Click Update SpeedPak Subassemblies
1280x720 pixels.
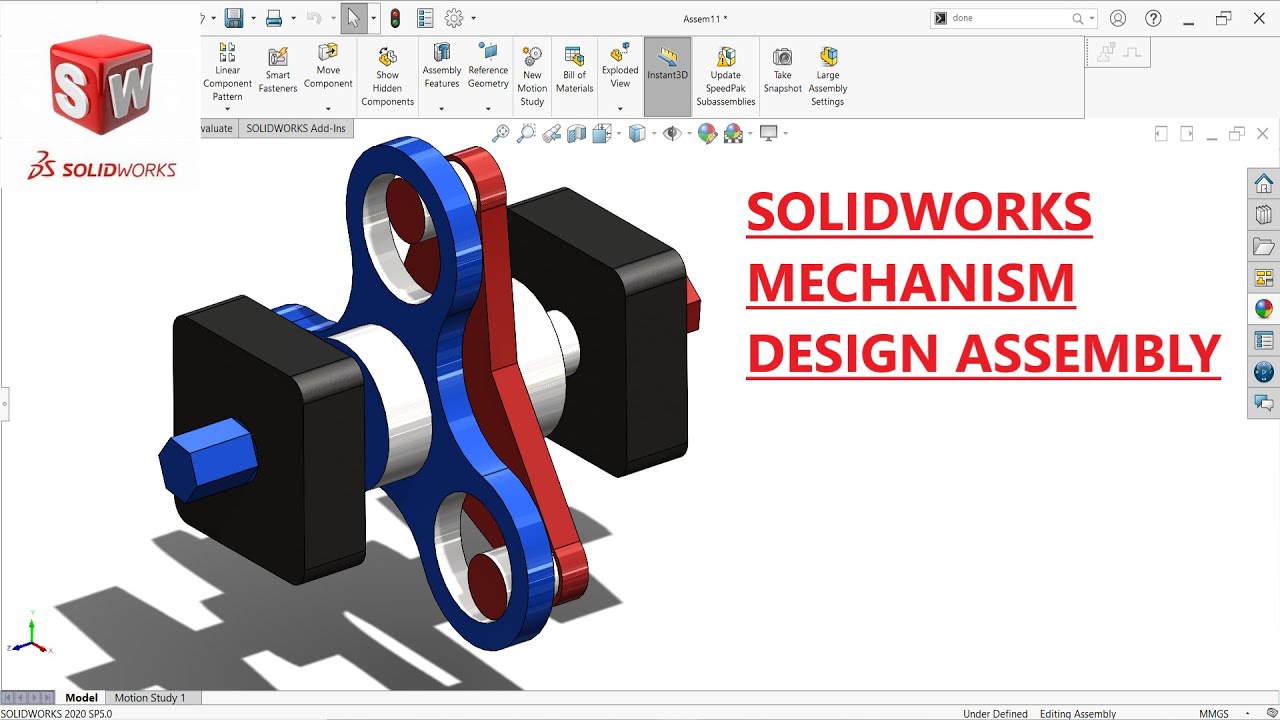point(726,76)
